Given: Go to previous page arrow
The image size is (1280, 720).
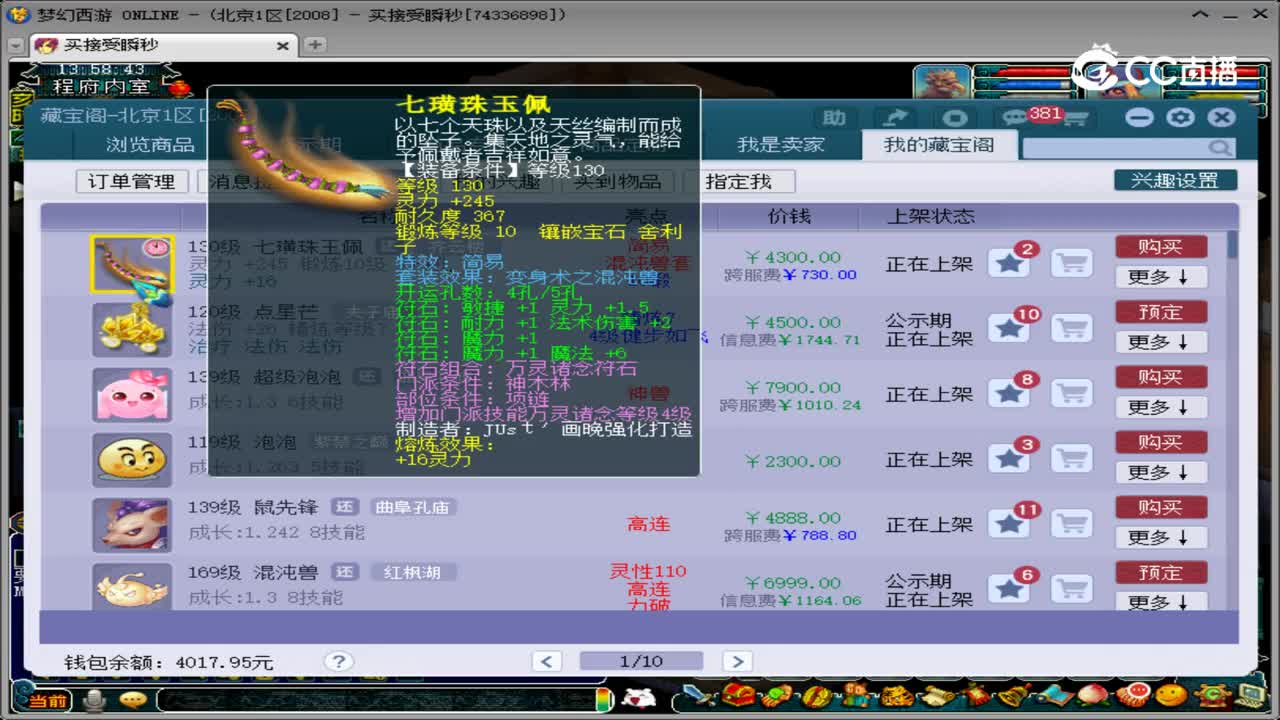Looking at the screenshot, I should [547, 661].
